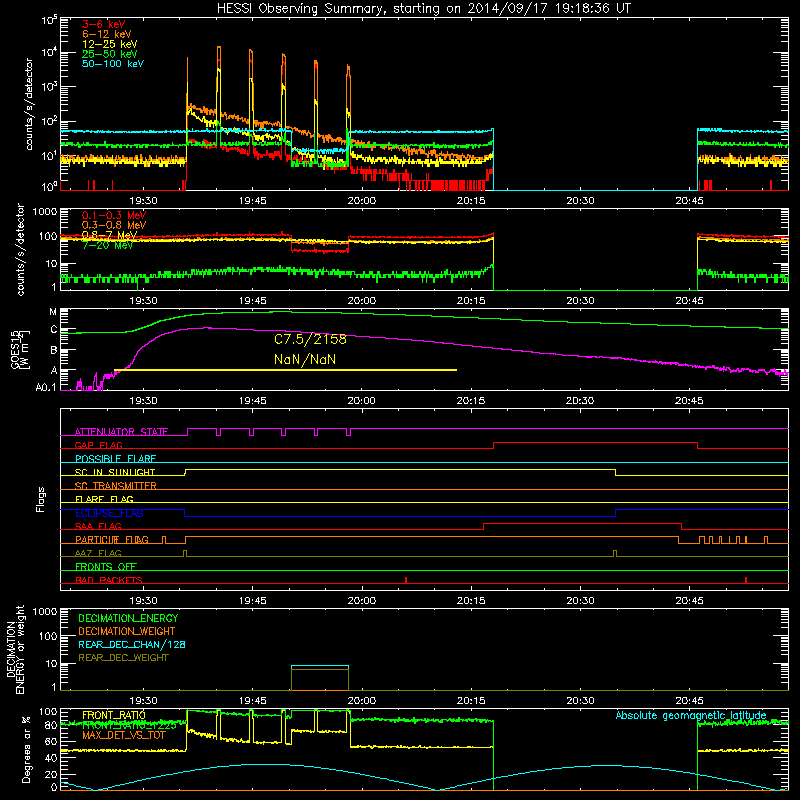
Task: Click the 20:15 tick under the GOES15 panel
Action: pyautogui.click(x=471, y=401)
